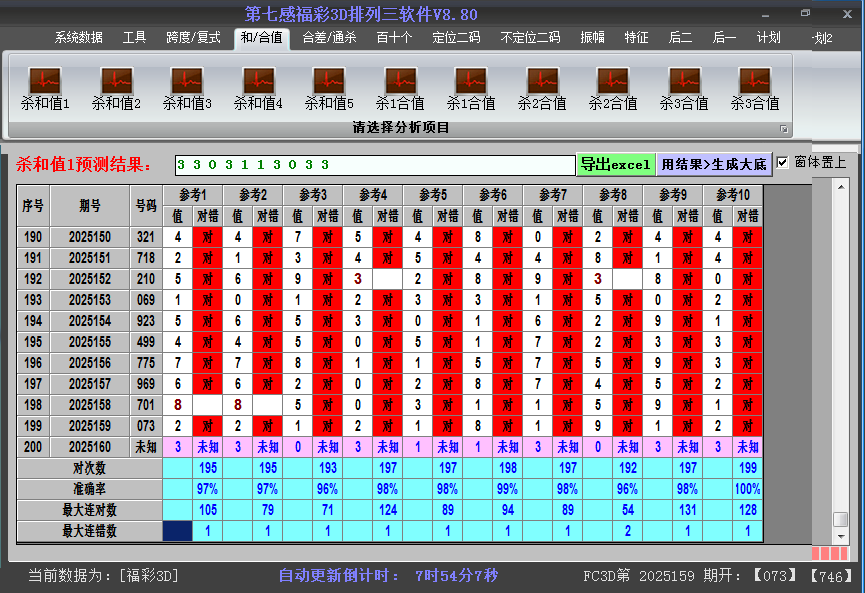Switch to the 百十个 tab
The height and width of the screenshot is (593, 865).
394,38
